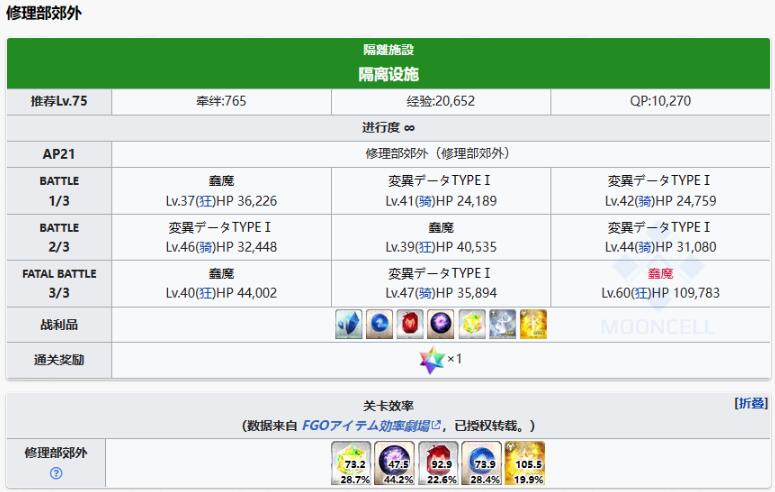
Task: Select the gold monument drop icon
Action: tap(533, 324)
